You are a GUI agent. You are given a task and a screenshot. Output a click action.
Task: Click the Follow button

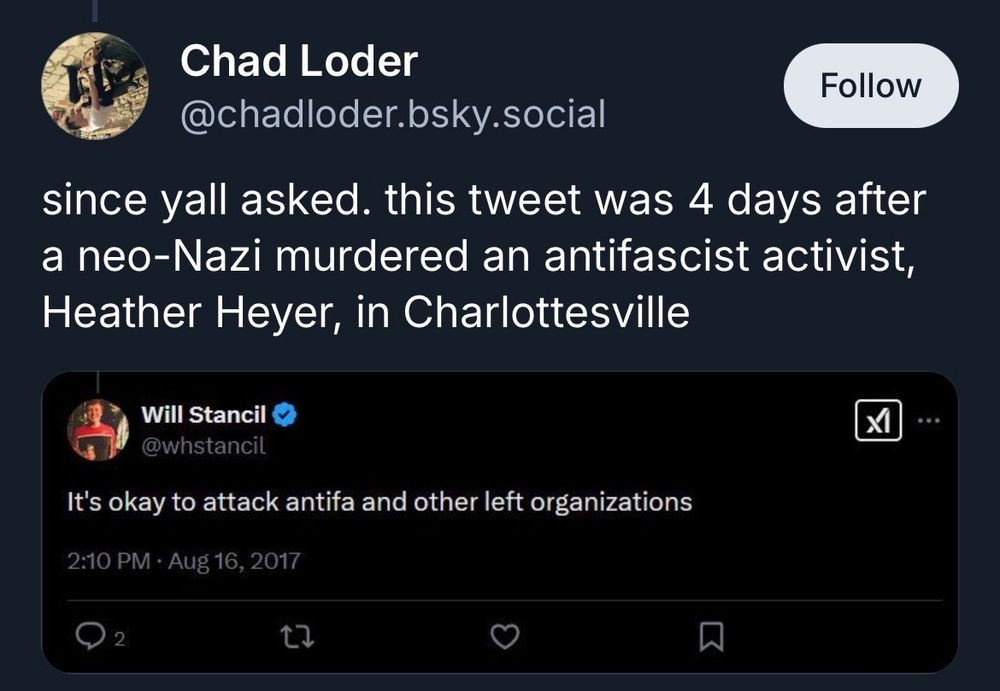pyautogui.click(x=870, y=86)
